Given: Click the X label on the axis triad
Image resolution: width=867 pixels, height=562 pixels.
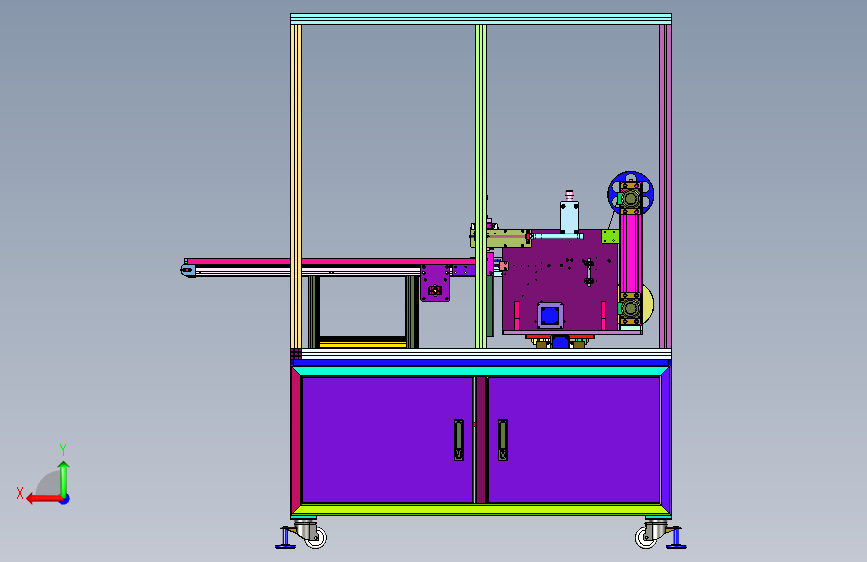Looking at the screenshot, I should [20, 493].
